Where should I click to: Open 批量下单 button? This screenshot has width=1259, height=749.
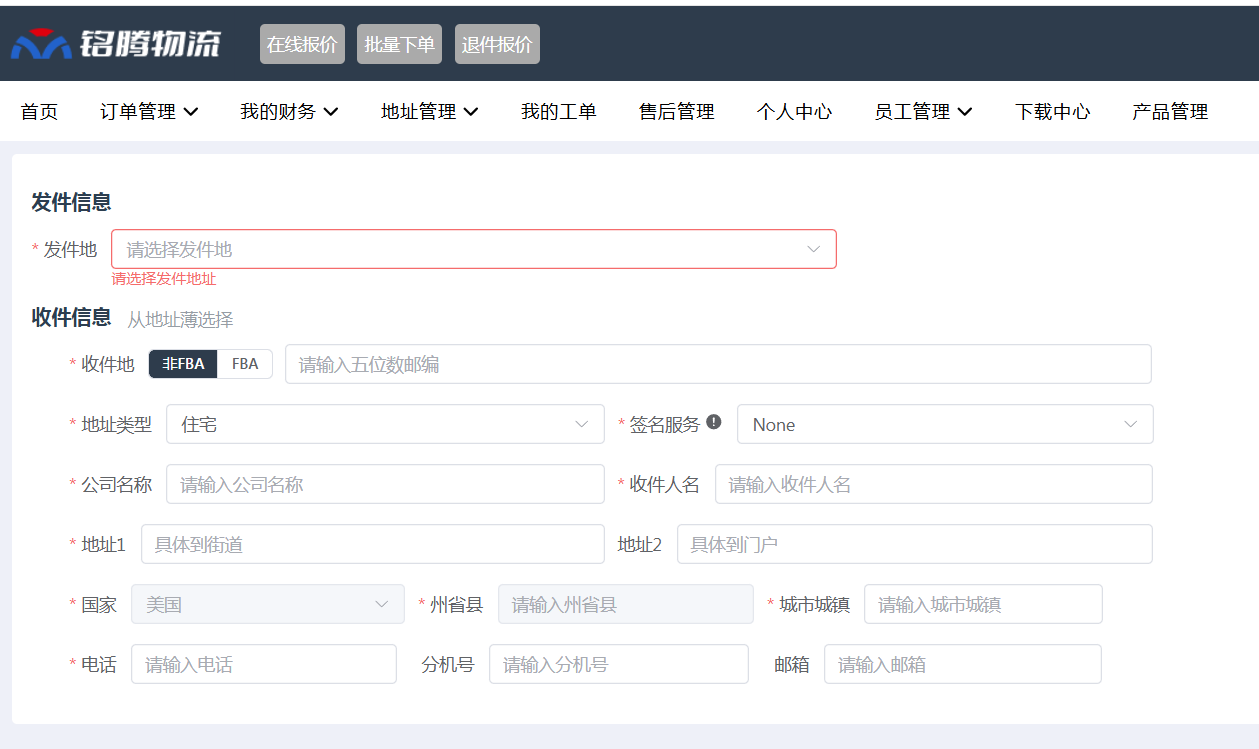(x=400, y=44)
